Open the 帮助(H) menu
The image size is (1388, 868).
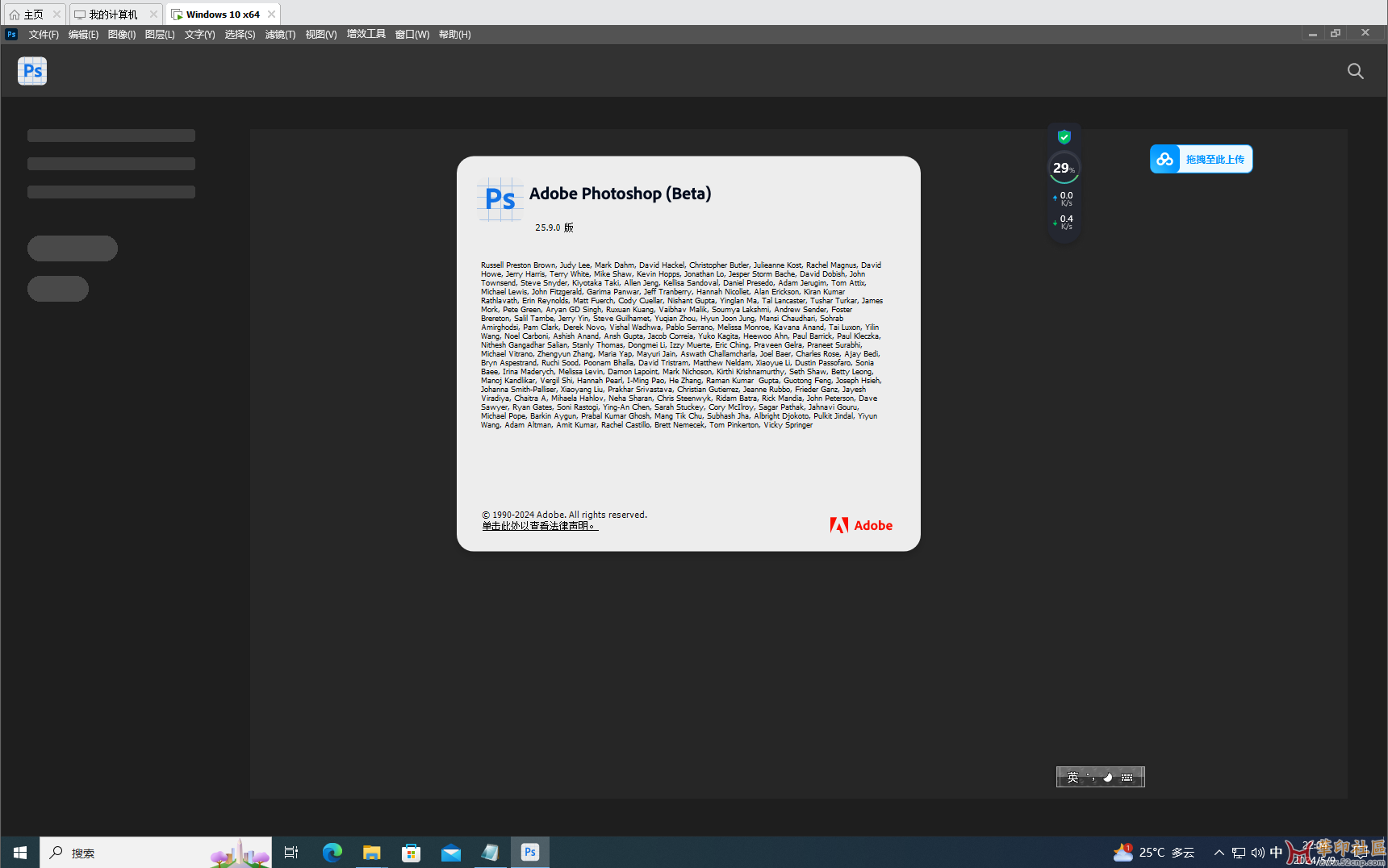click(454, 35)
